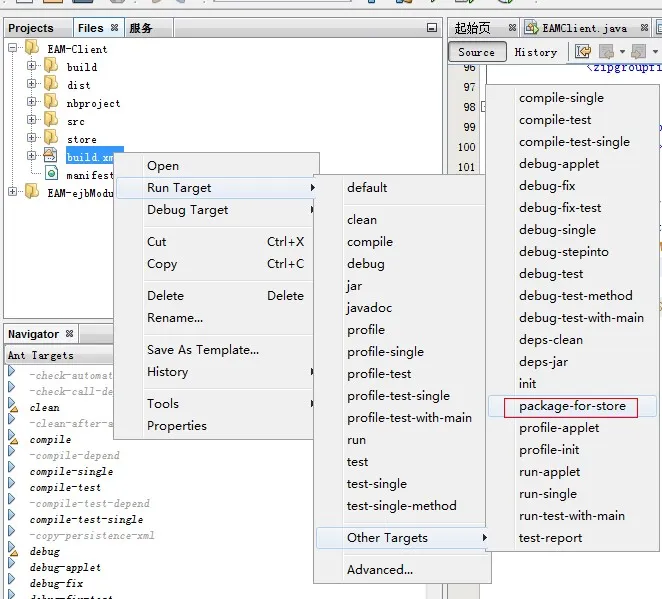The width and height of the screenshot is (662, 599).
Task: Toggle Source view in the editor
Action: click(476, 52)
